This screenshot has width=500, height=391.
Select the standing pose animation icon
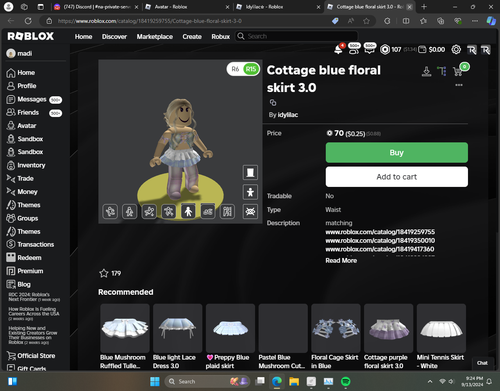point(188,211)
